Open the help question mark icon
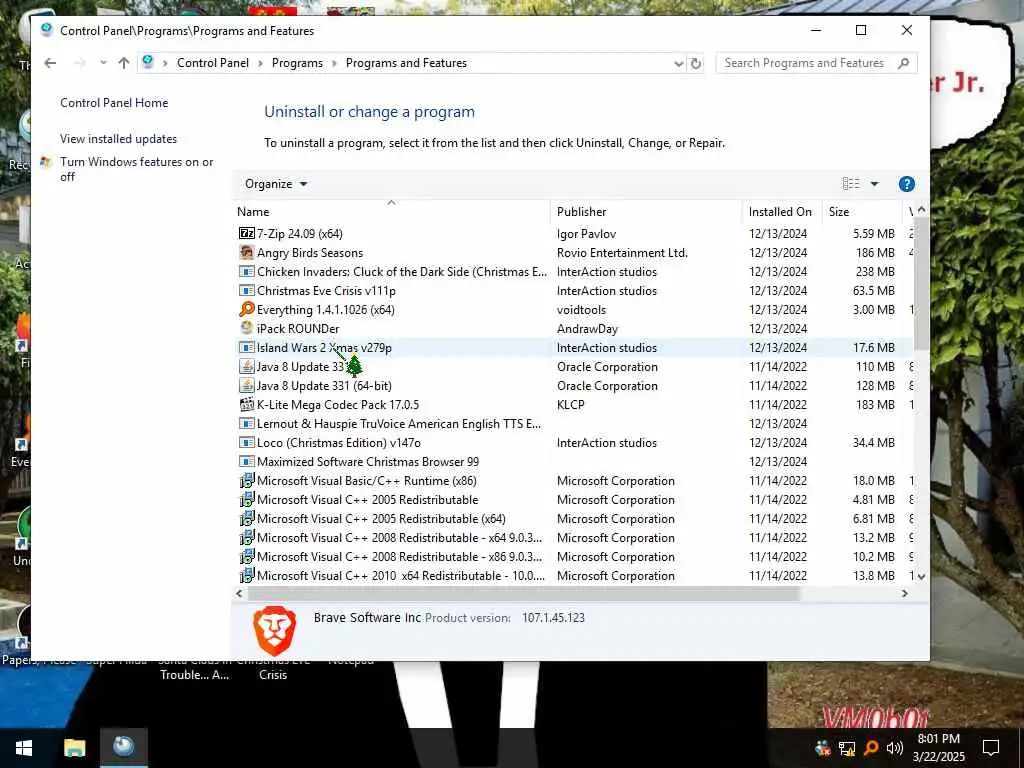This screenshot has width=1024, height=768. pos(906,184)
